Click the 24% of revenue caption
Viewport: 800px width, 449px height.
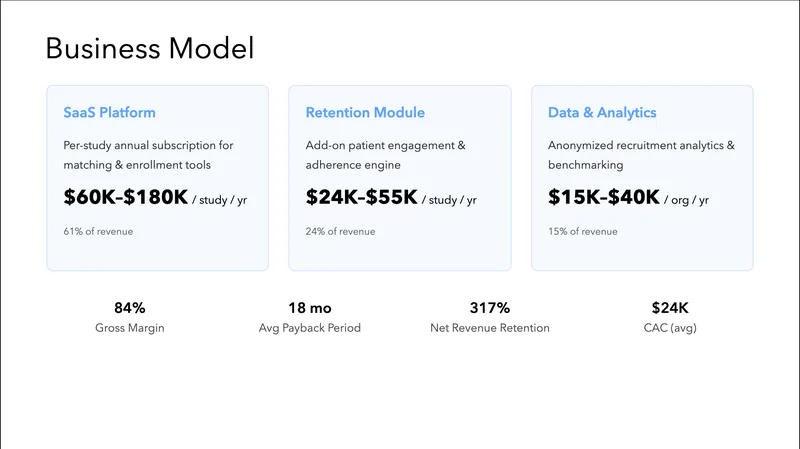click(340, 232)
